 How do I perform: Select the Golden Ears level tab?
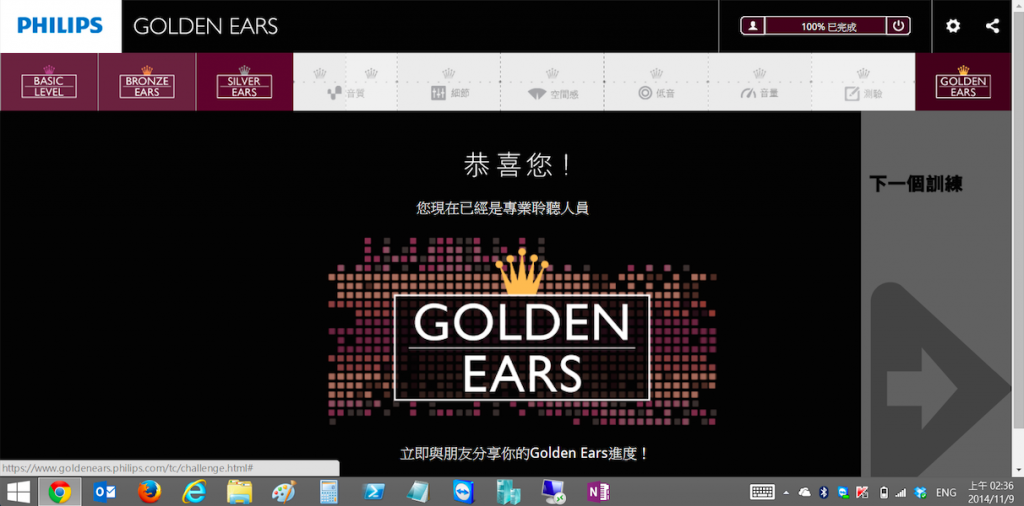(963, 82)
